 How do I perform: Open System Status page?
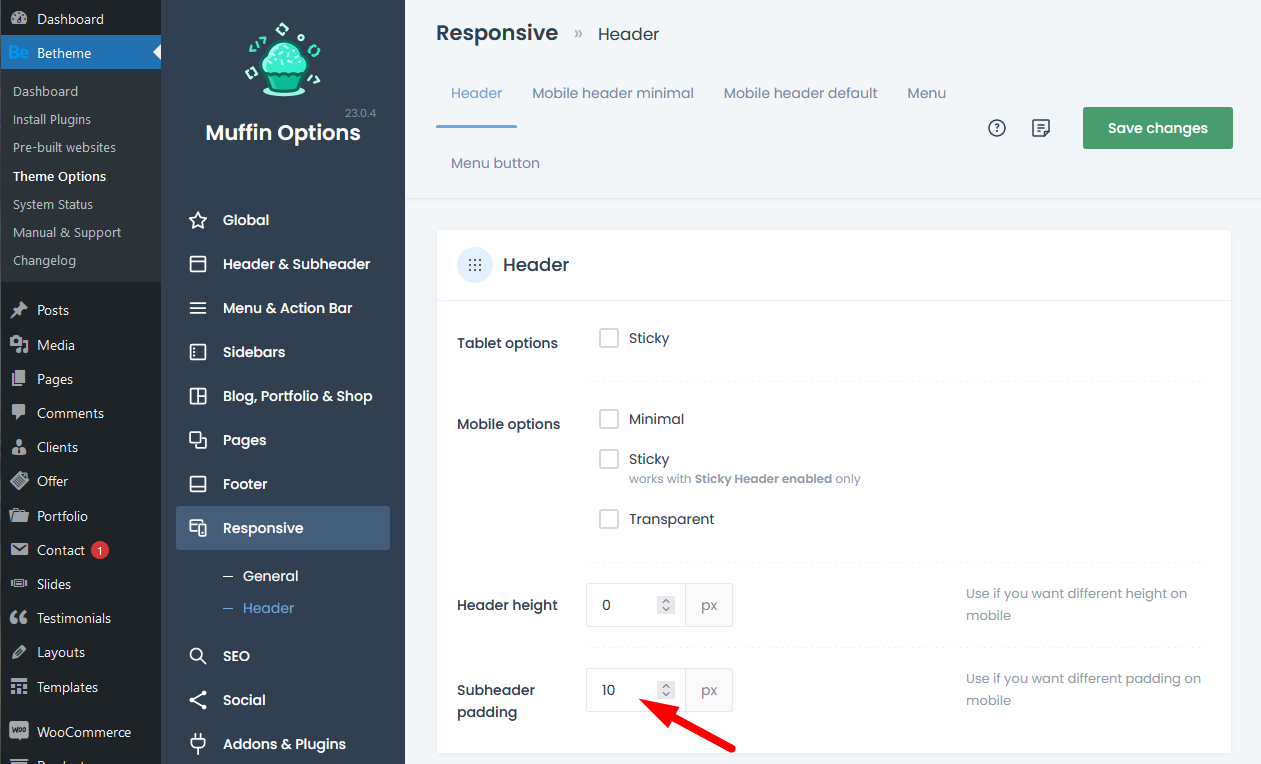click(x=53, y=204)
